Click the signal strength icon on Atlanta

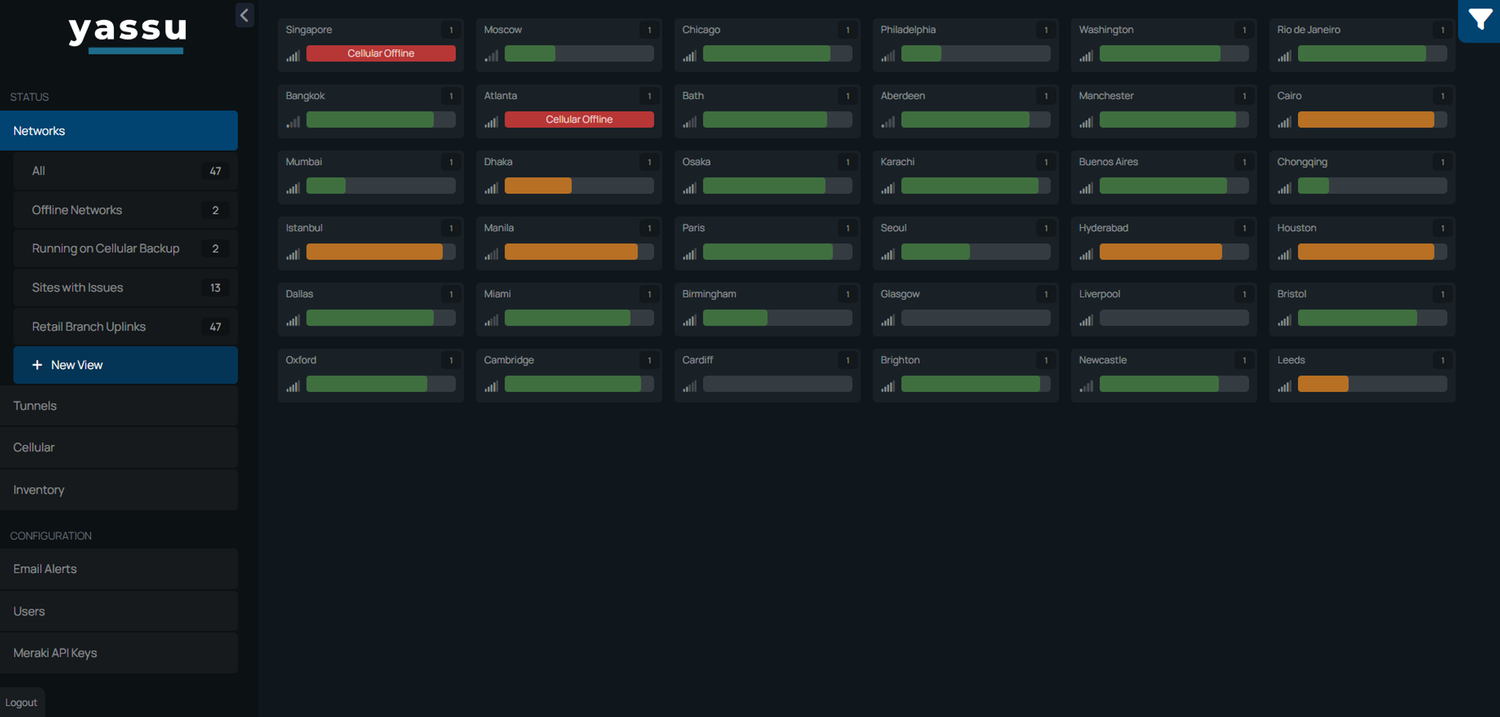coord(491,121)
